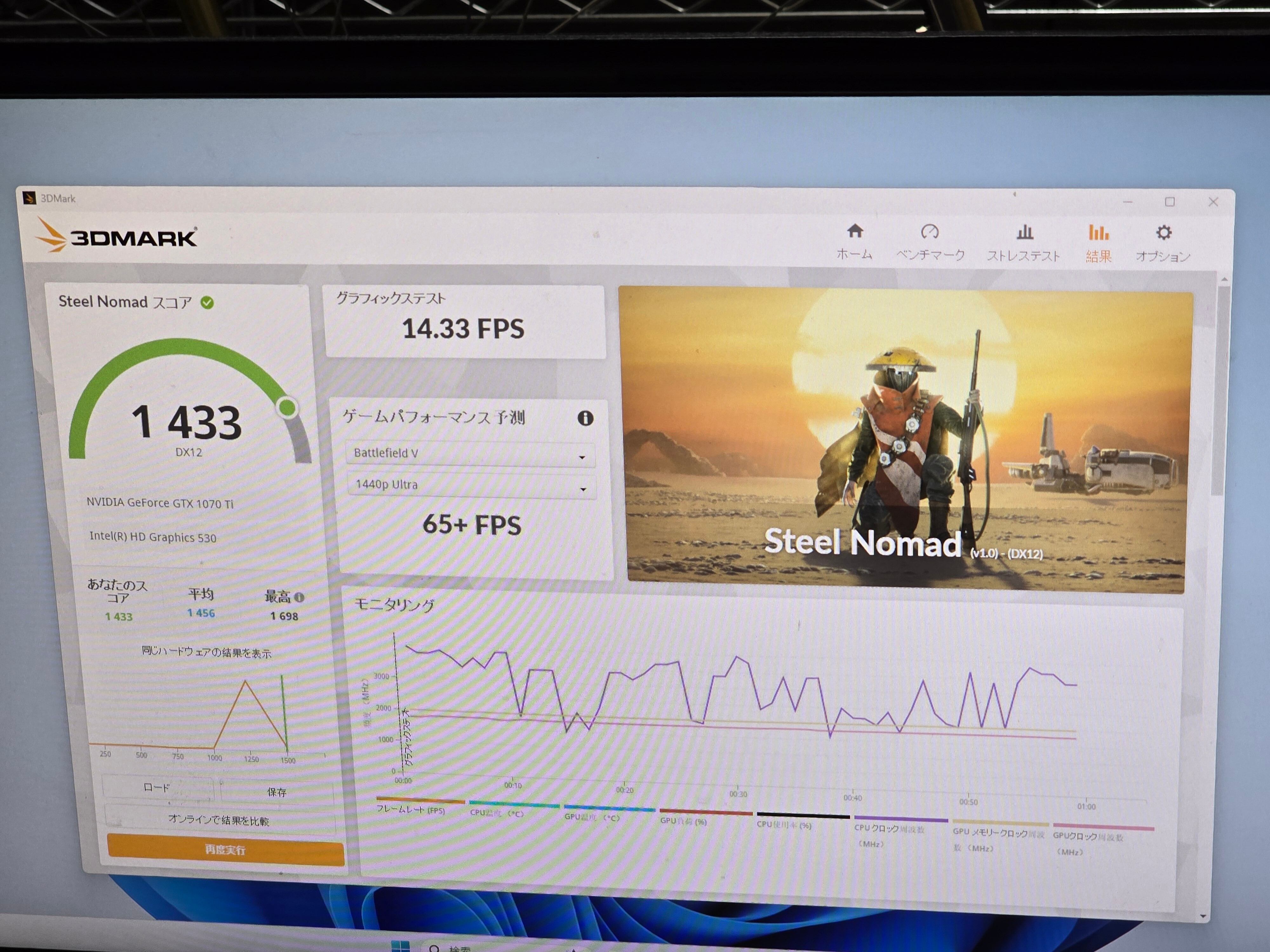1270x952 pixels.
Task: Click the green validation checkmark beside Steel Nomad score
Action: [x=207, y=302]
